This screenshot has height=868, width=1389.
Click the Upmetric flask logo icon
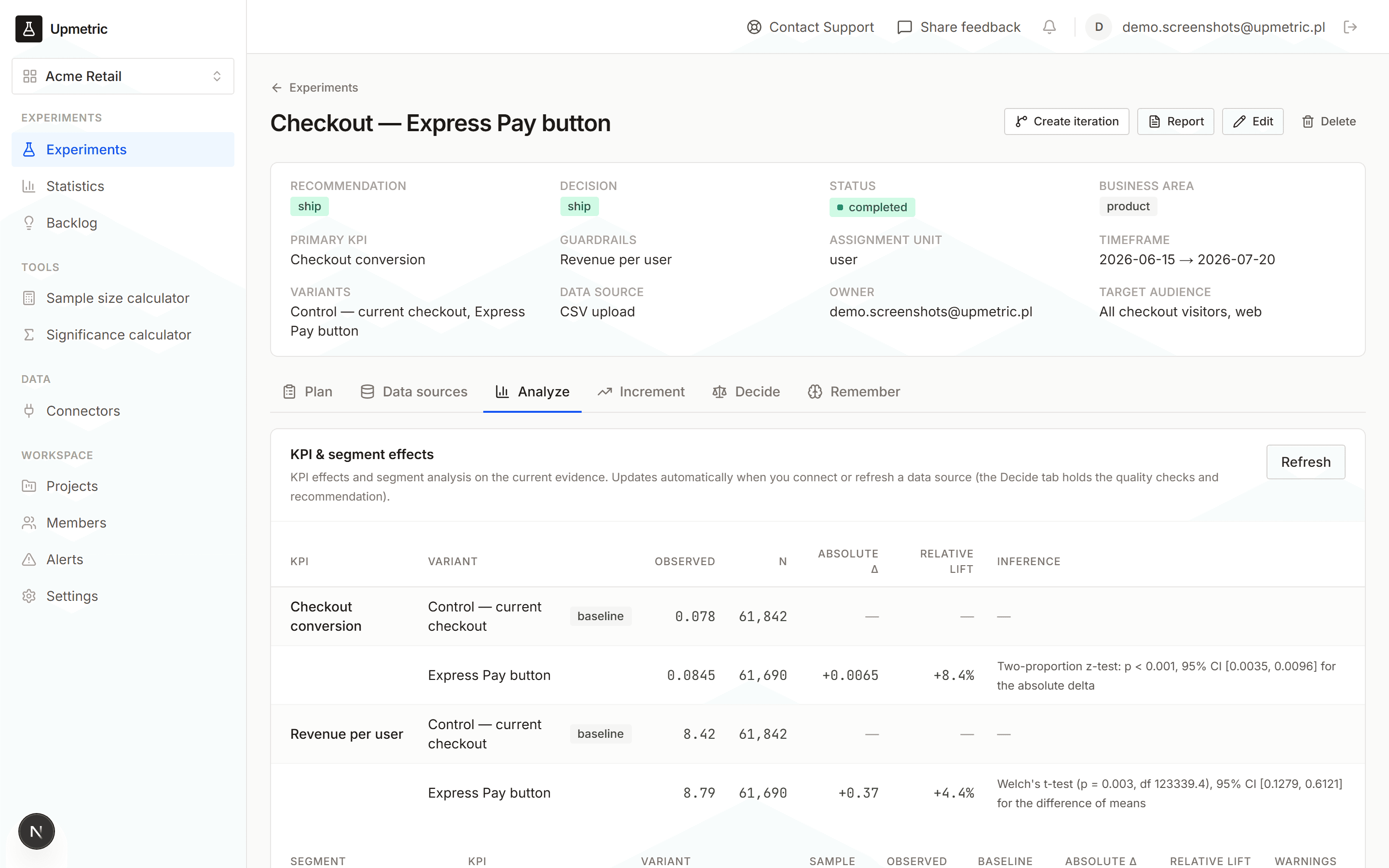click(x=29, y=29)
